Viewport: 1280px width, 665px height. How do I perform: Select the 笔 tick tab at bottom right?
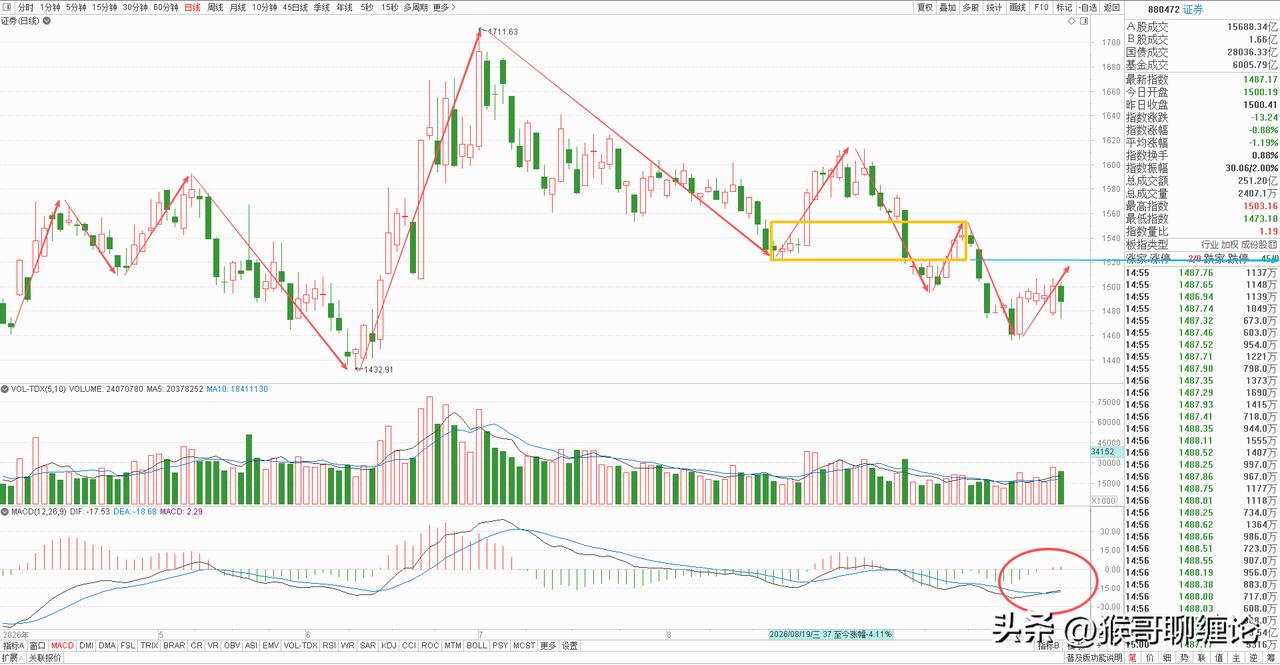(x=1133, y=658)
